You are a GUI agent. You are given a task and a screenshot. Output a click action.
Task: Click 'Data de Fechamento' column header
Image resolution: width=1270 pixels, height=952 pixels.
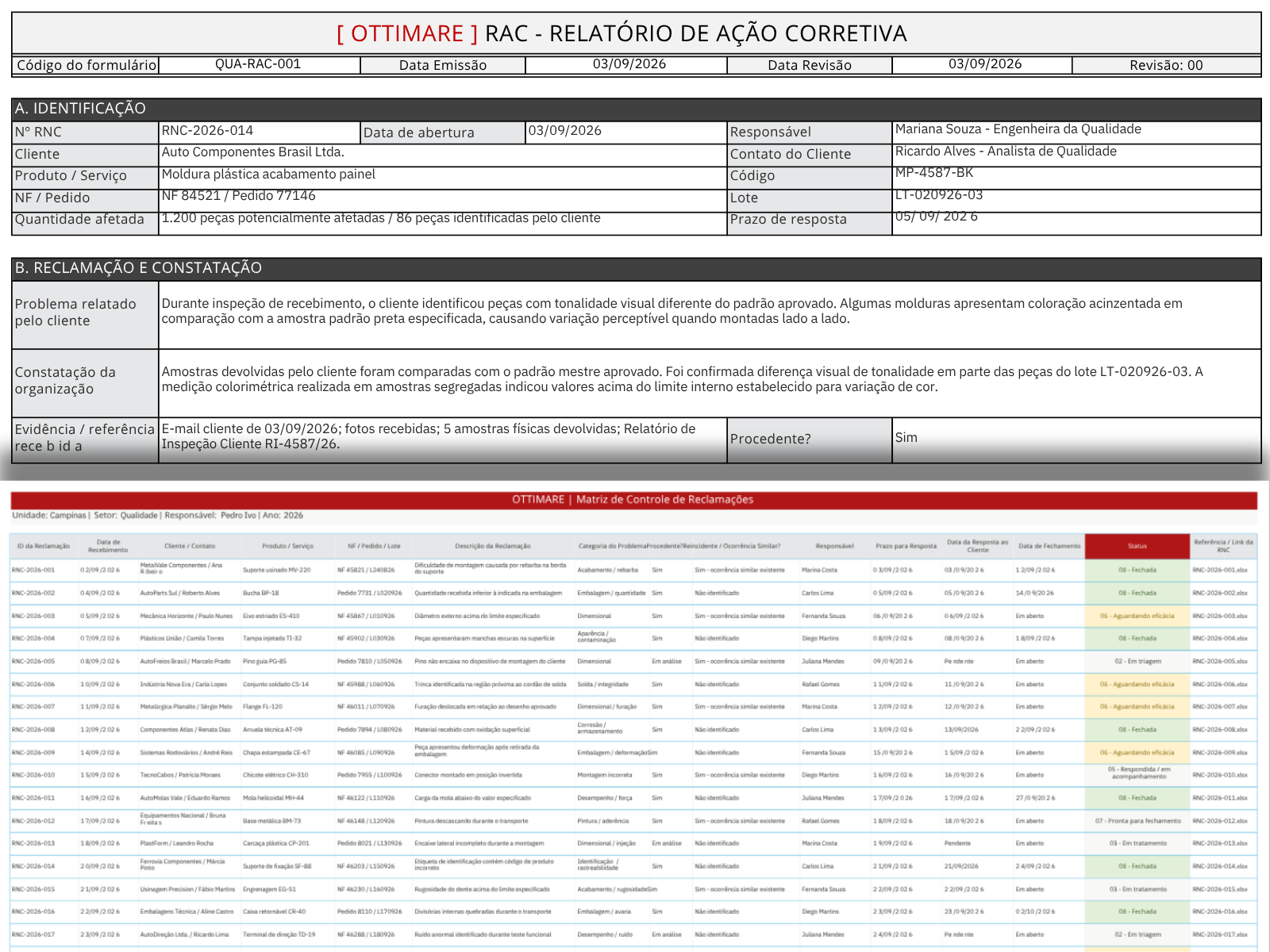1049,546
